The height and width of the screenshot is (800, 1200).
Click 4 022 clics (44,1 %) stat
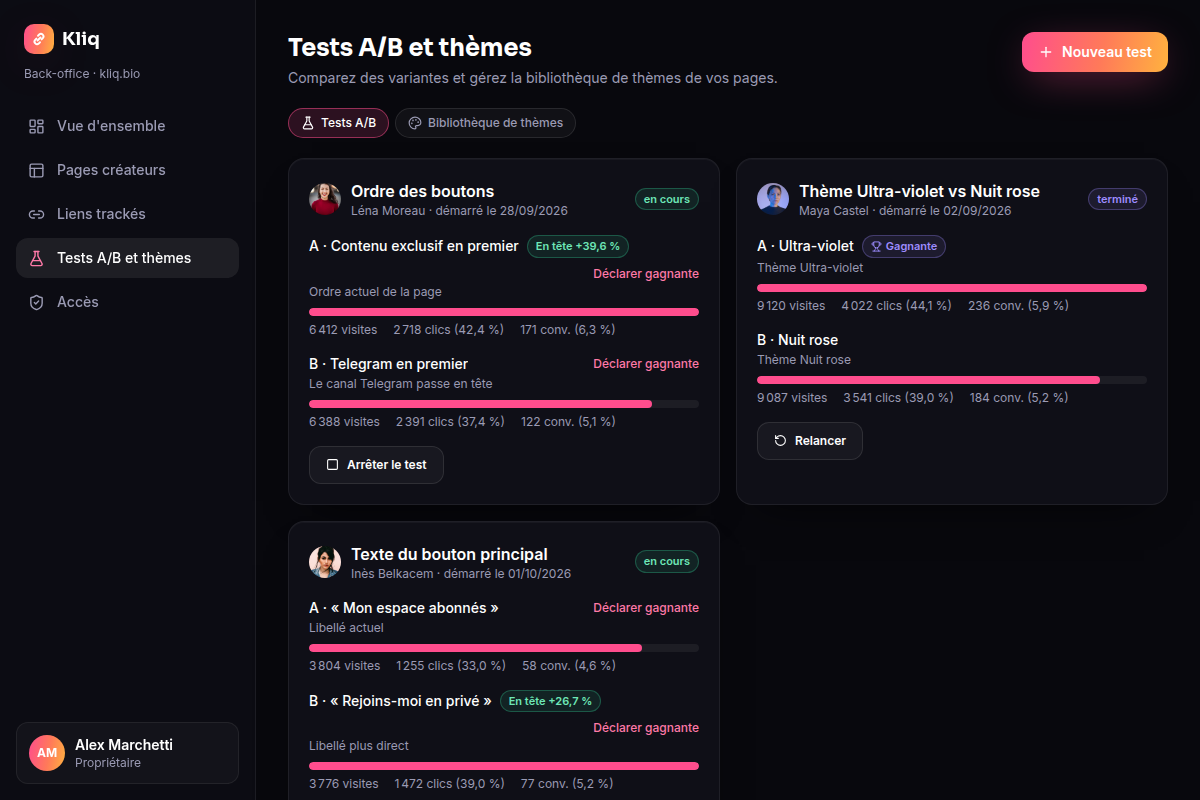pyautogui.click(x=897, y=306)
